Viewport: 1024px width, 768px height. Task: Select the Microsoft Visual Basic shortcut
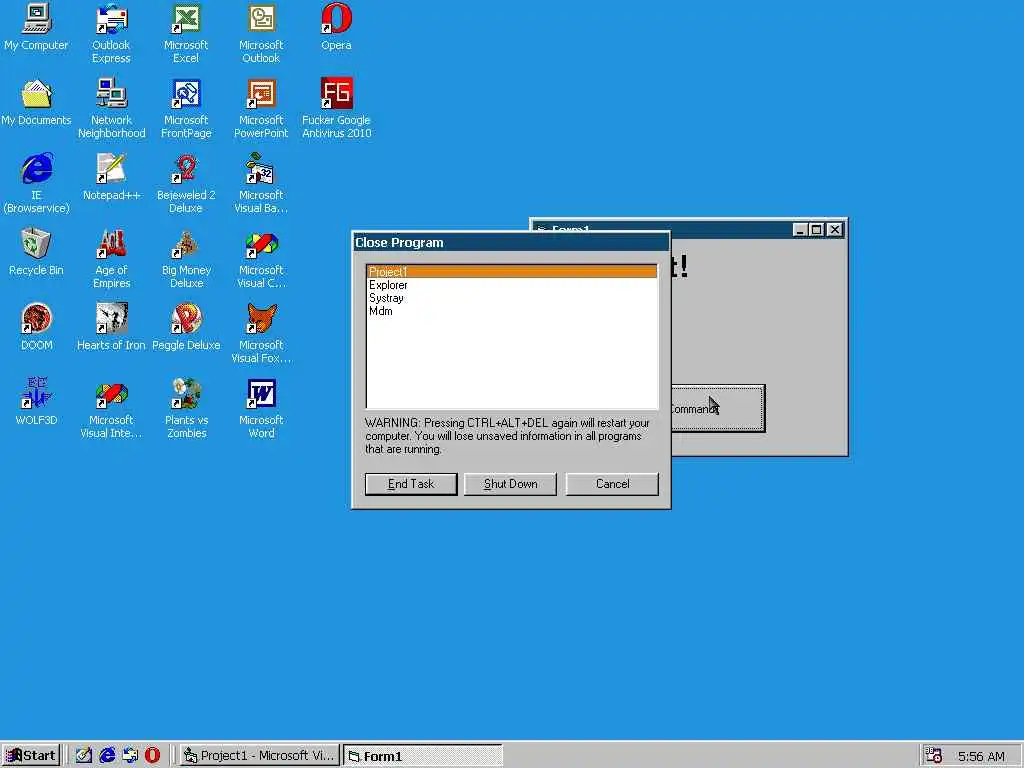click(261, 183)
